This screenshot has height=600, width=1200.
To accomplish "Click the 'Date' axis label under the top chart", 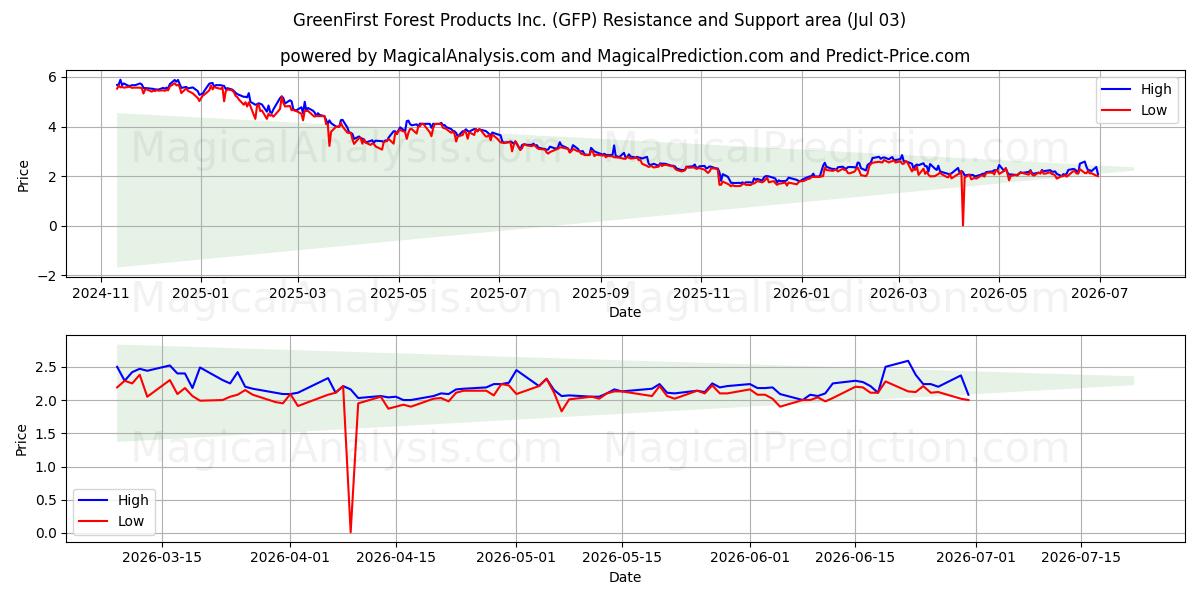I will [625, 313].
